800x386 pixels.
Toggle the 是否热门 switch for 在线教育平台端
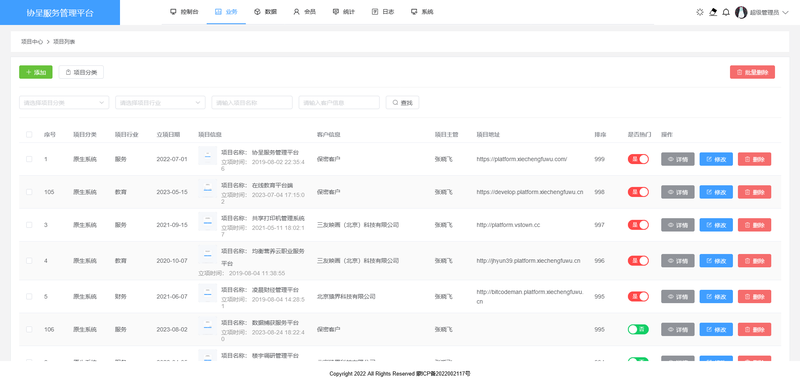point(638,192)
